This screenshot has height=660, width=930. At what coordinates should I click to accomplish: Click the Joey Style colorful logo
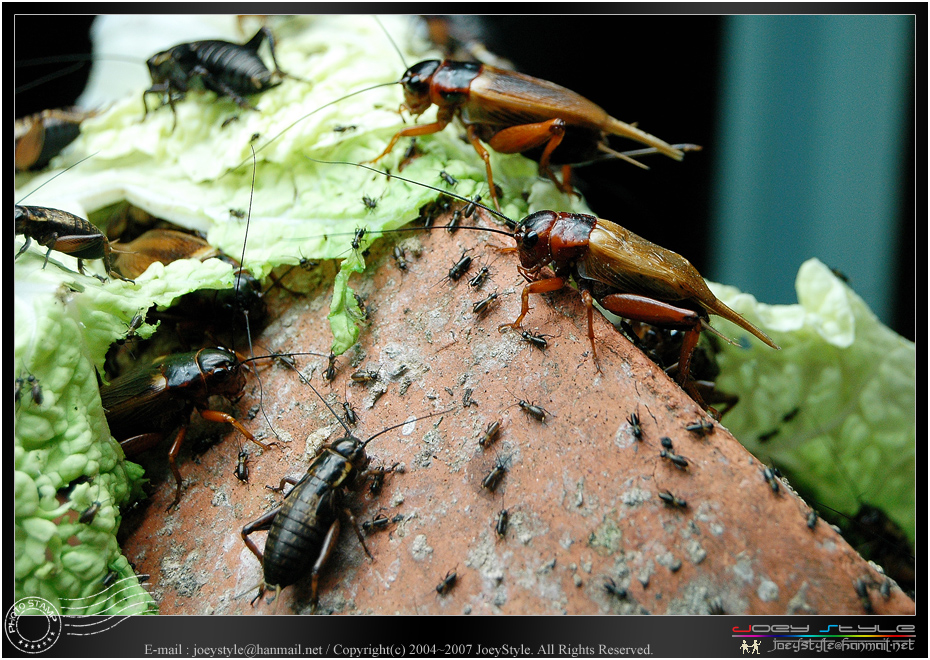[823, 629]
